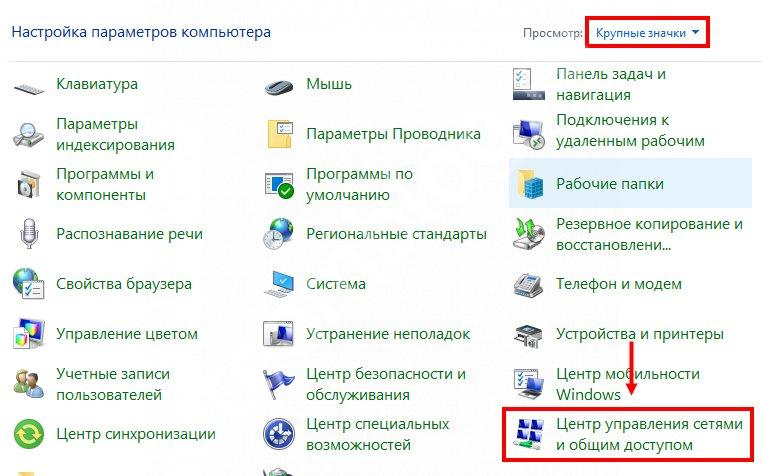The image size is (762, 476).
Task: Click the Резервное копирование и восстановление icon
Action: [529, 234]
